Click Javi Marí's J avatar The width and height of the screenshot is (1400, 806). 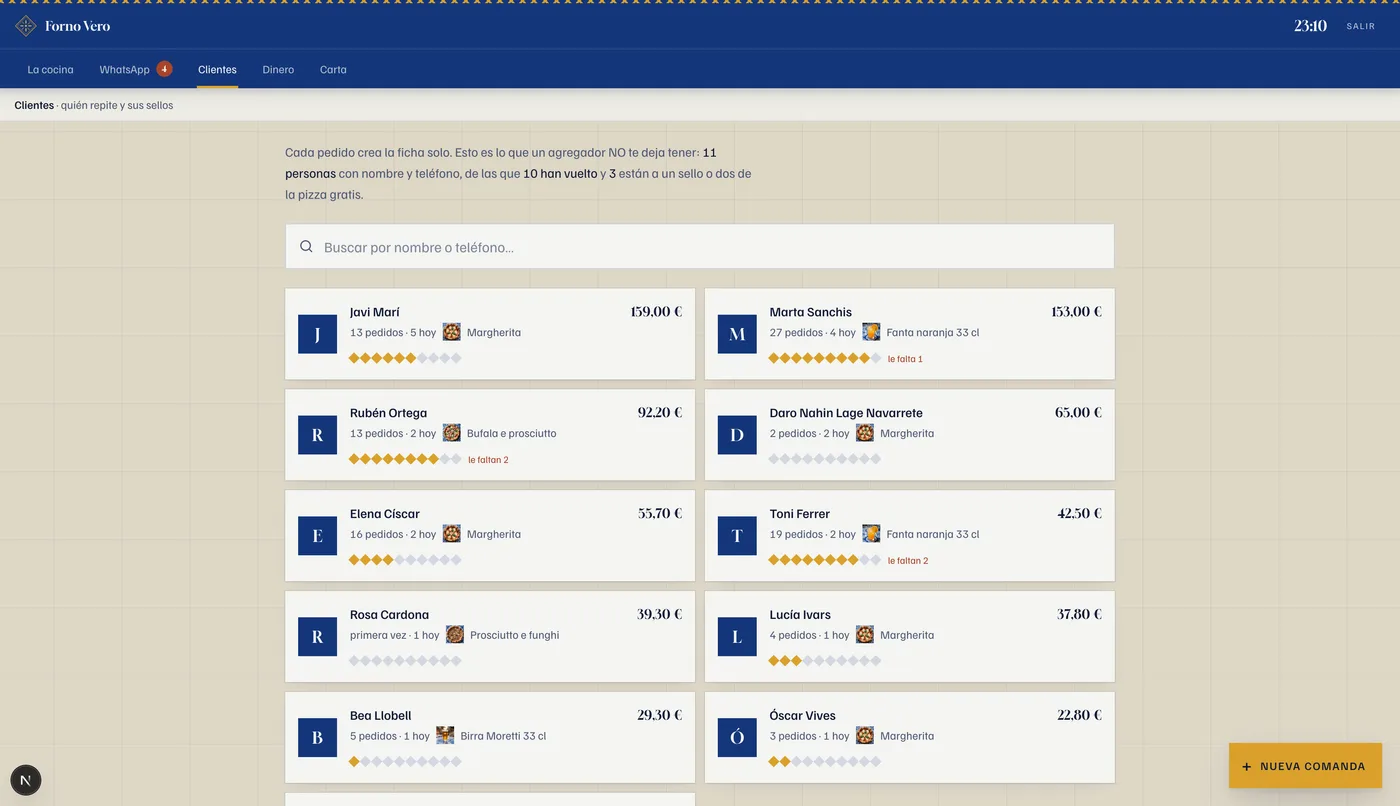coord(317,334)
